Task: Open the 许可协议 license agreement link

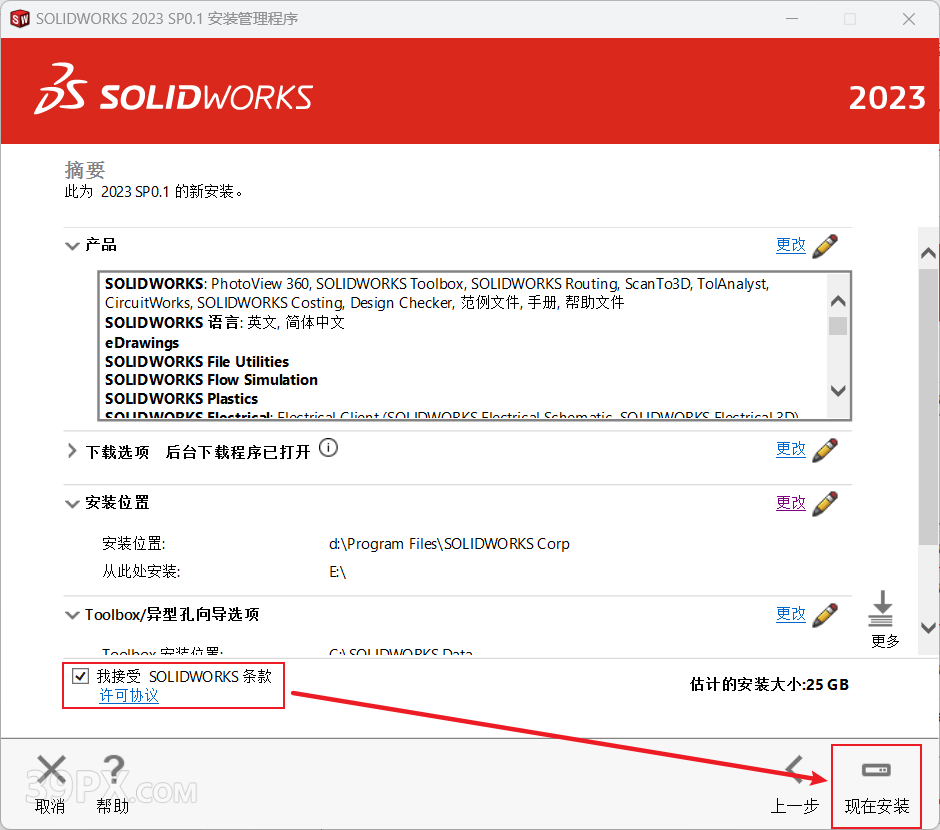Action: click(129, 695)
